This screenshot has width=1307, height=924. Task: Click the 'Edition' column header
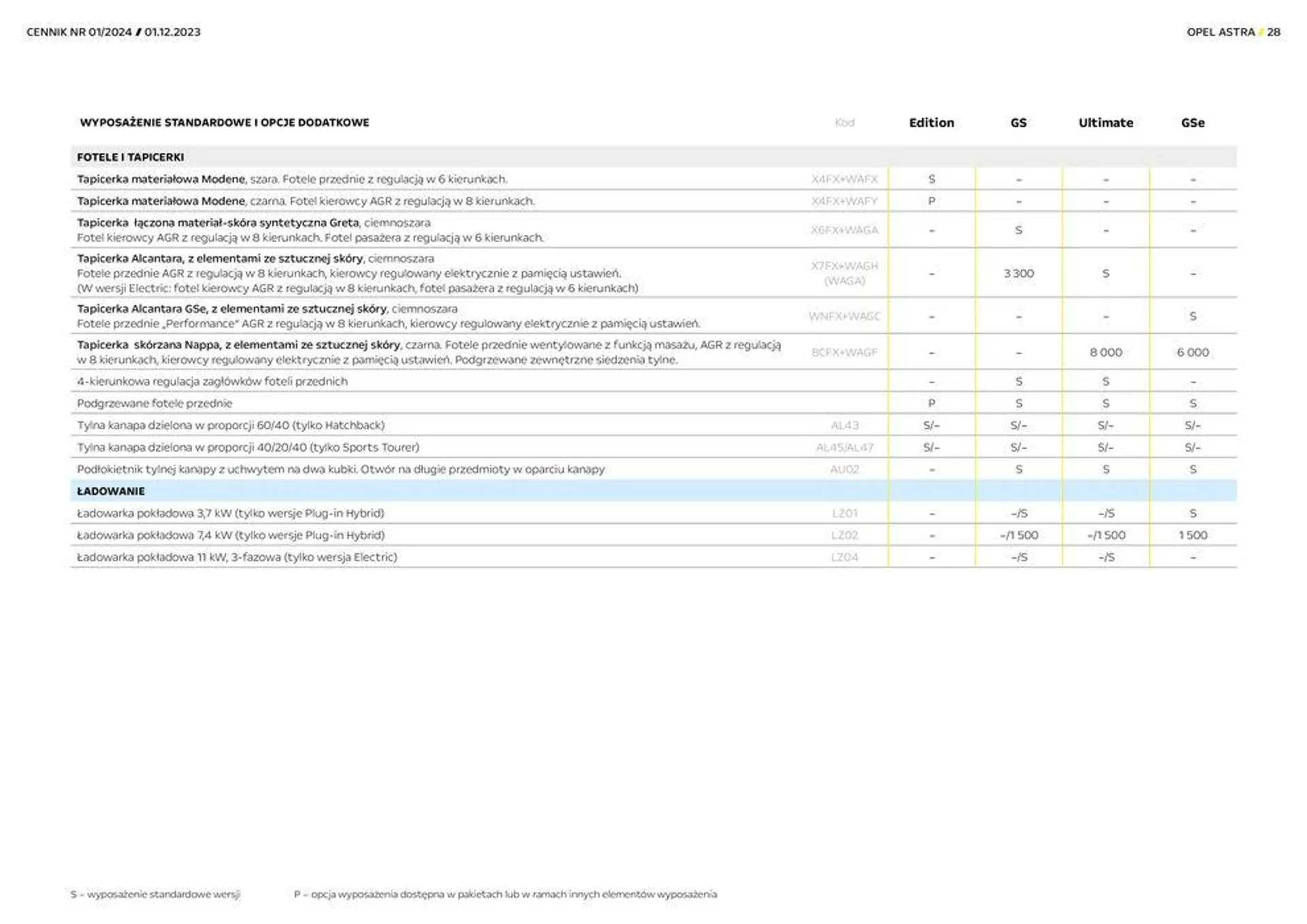pos(931,122)
